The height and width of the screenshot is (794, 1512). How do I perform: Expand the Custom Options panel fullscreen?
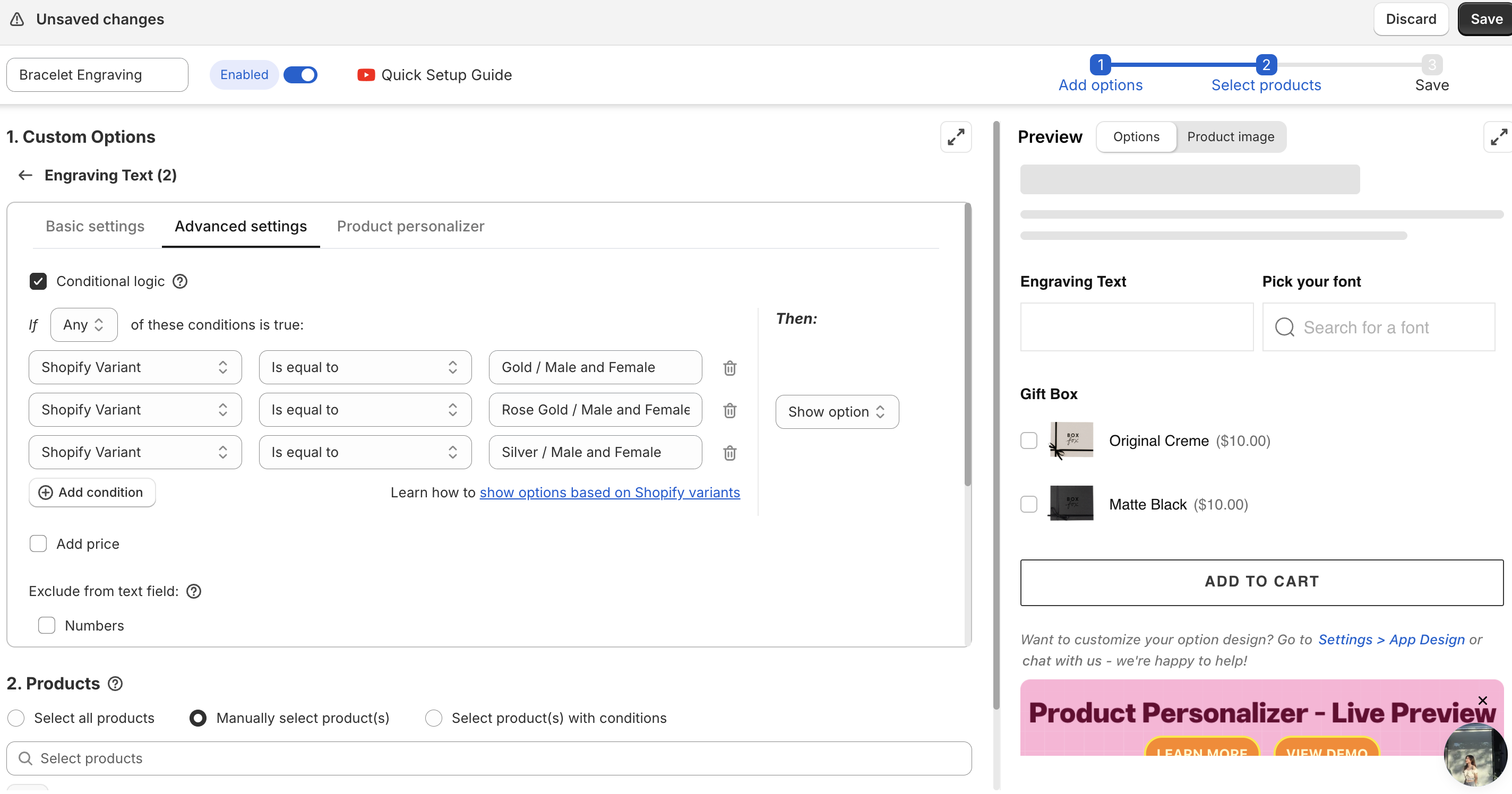956,137
